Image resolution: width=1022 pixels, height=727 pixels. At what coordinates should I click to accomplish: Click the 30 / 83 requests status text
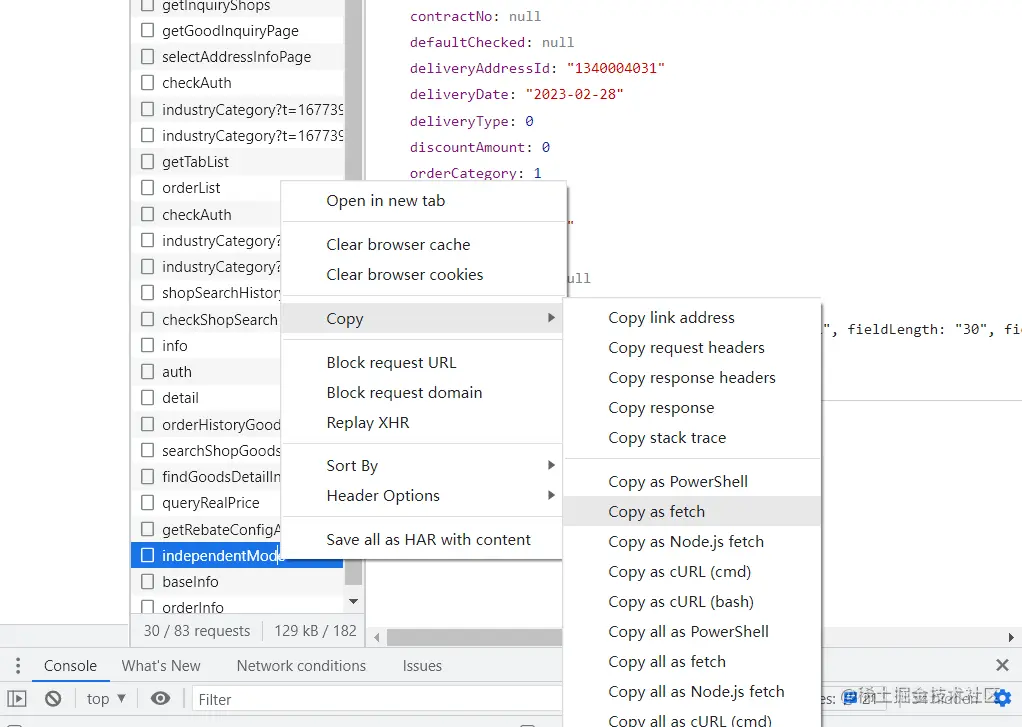tap(197, 631)
